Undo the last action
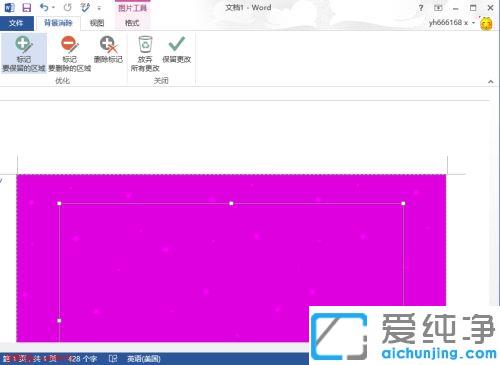 44,7
